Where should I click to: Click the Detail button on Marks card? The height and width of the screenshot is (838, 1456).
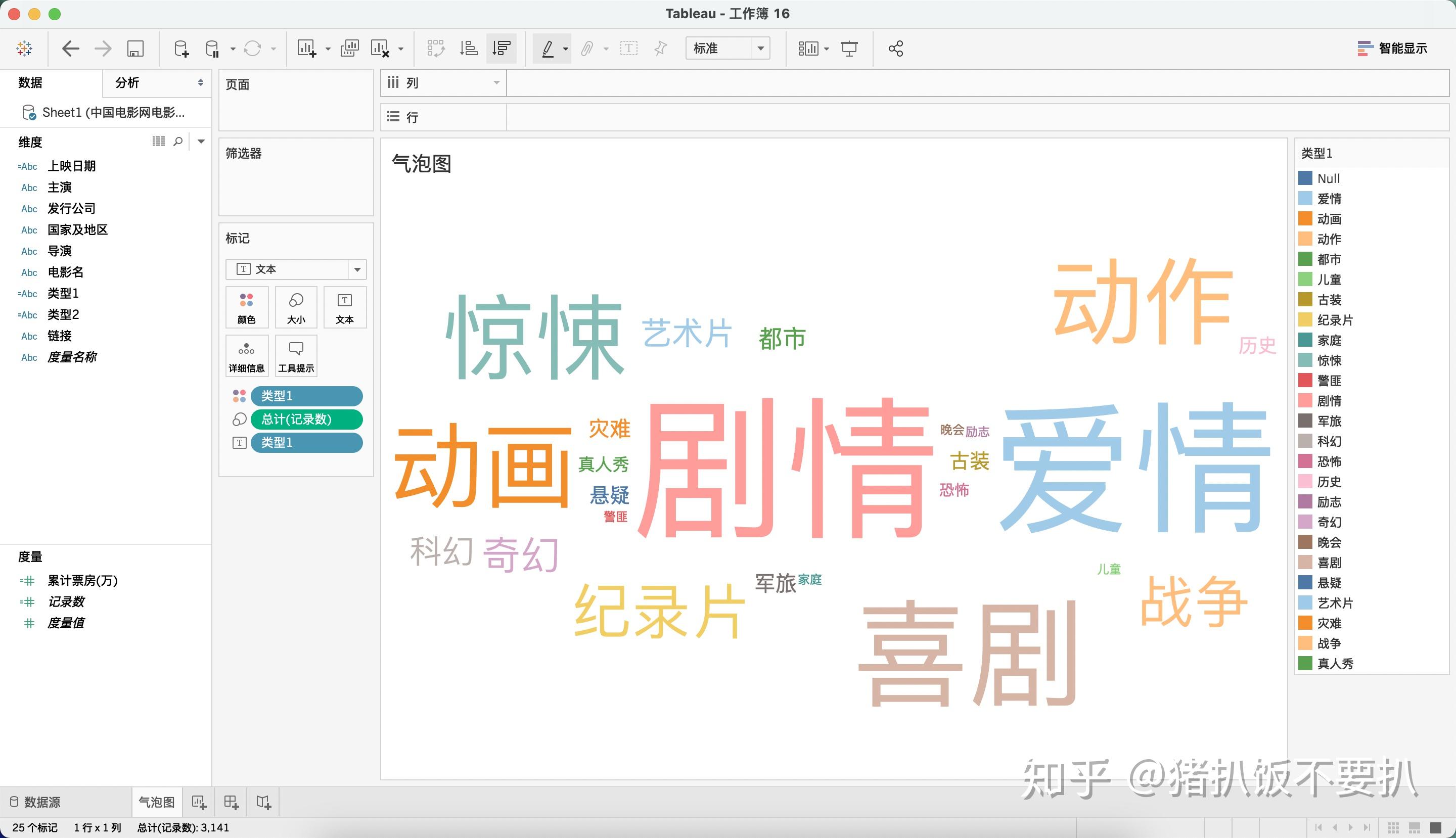(x=246, y=356)
